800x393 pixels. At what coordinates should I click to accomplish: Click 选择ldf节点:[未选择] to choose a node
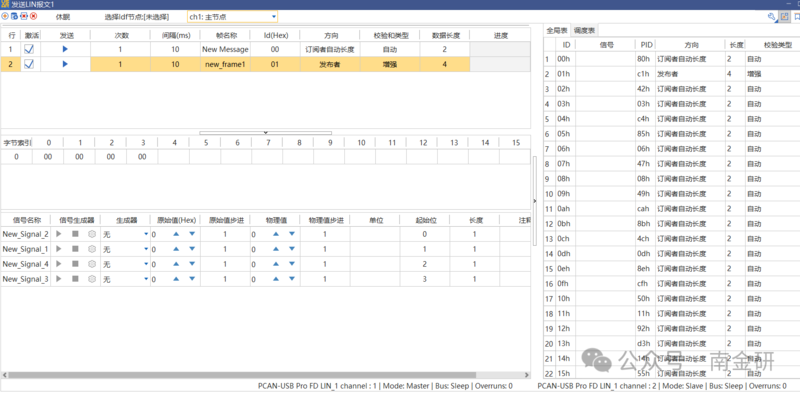[x=137, y=17]
